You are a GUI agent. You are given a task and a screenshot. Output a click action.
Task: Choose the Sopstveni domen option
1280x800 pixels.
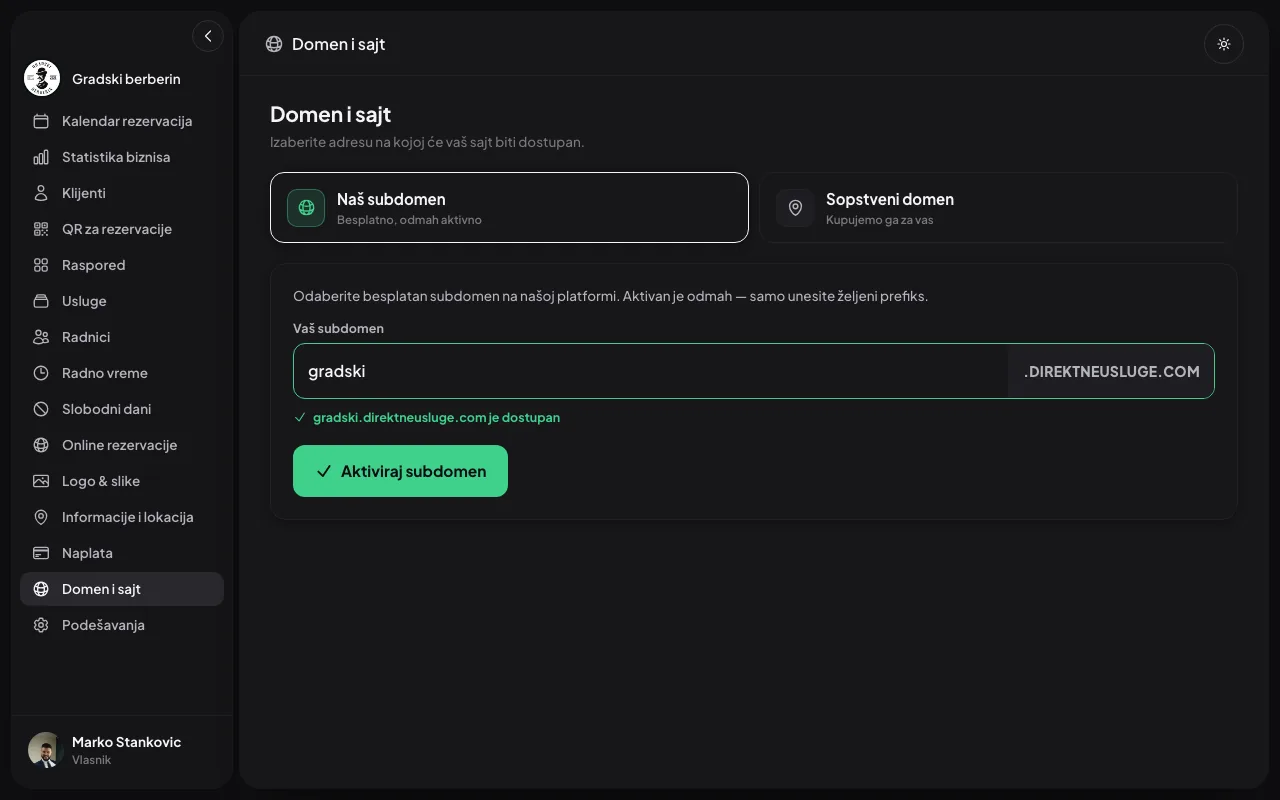pyautogui.click(x=998, y=207)
